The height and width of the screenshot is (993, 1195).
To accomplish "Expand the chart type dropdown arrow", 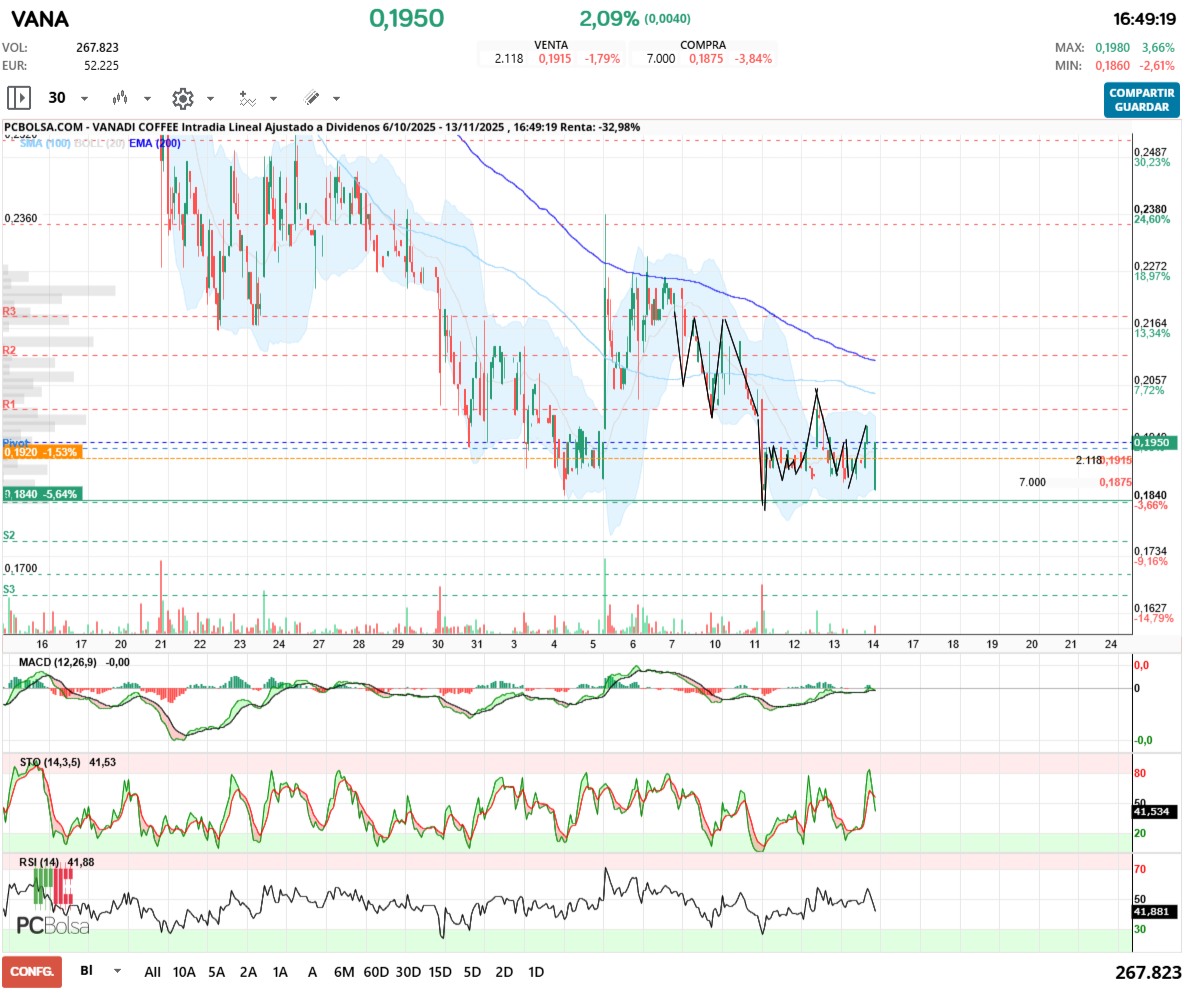I will click(x=147, y=99).
